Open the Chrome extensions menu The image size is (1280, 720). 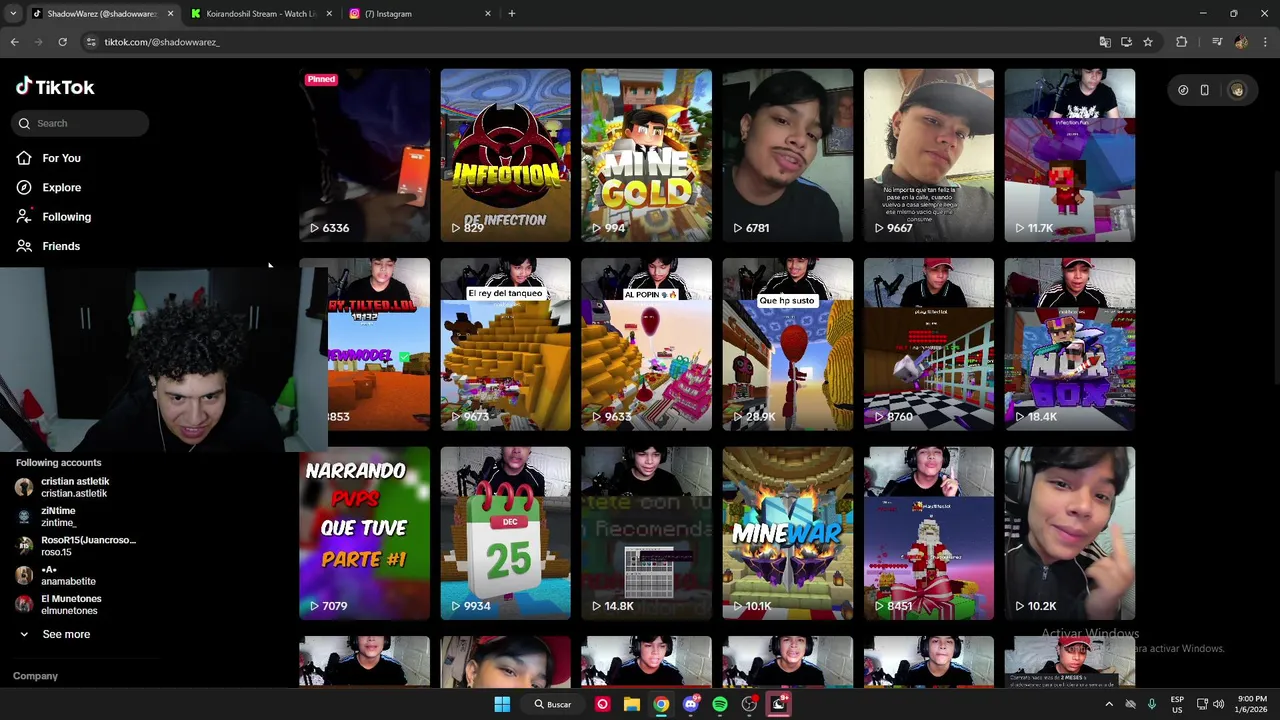coord(1182,42)
